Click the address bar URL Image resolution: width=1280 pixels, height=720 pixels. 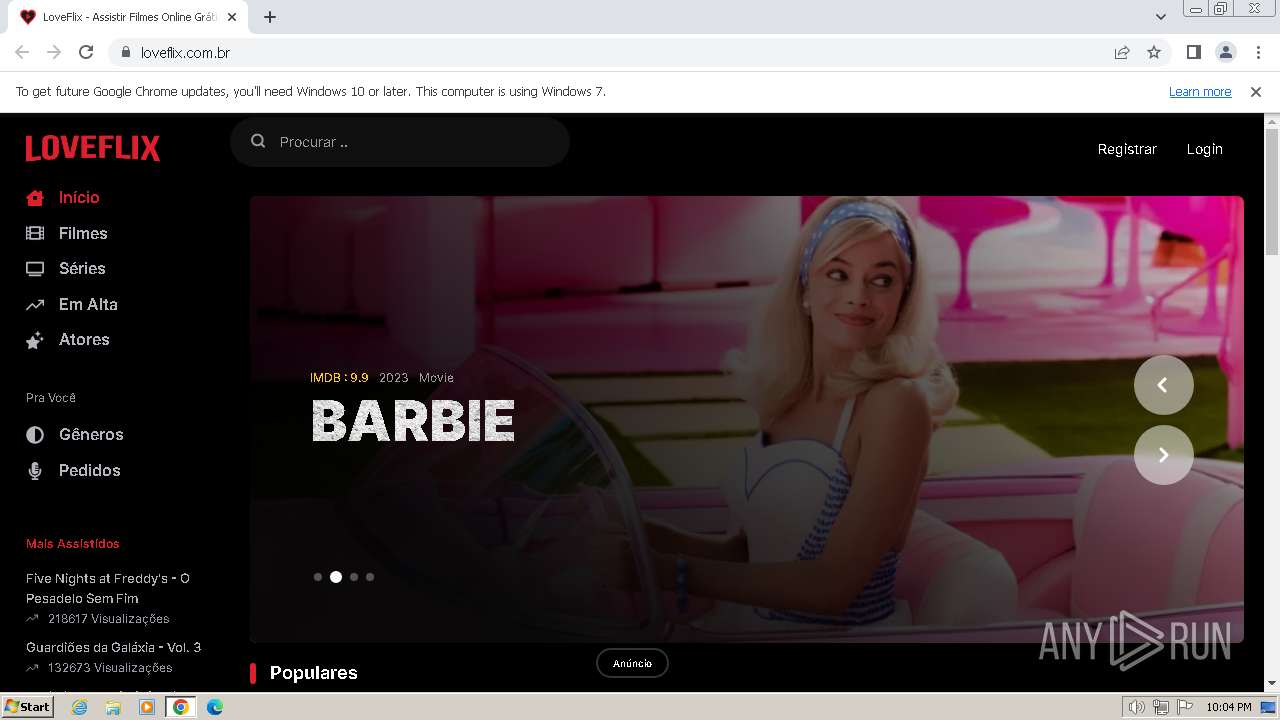coord(186,52)
